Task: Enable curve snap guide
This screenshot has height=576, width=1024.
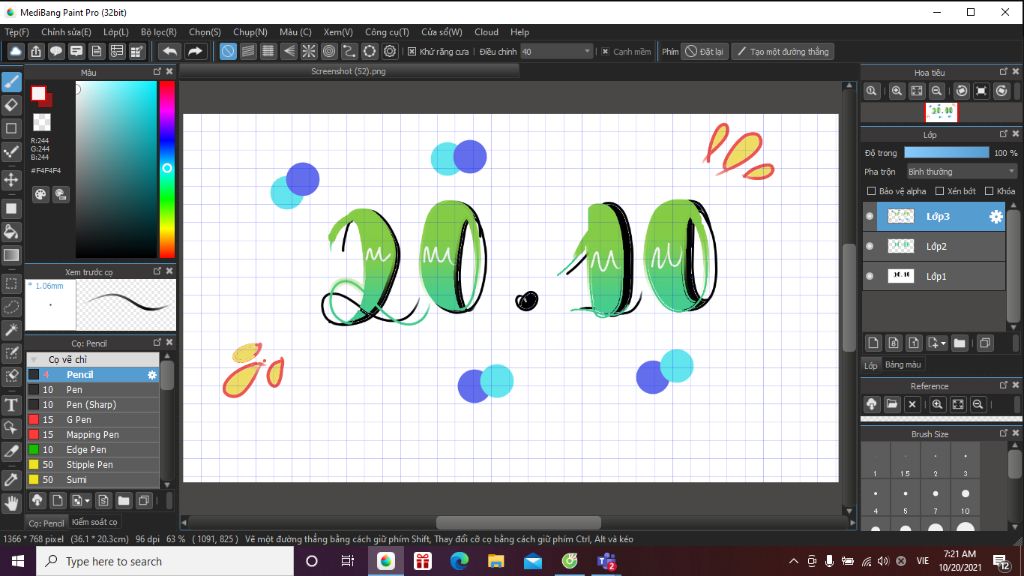Action: point(349,52)
